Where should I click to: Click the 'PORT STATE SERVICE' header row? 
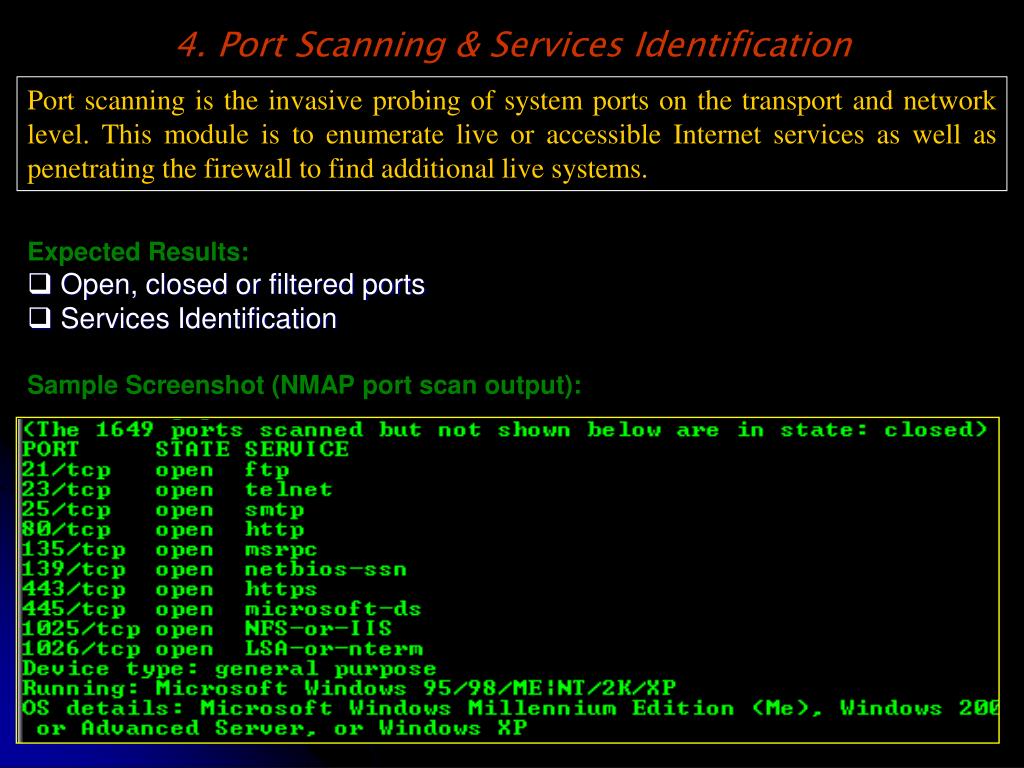pos(185,449)
